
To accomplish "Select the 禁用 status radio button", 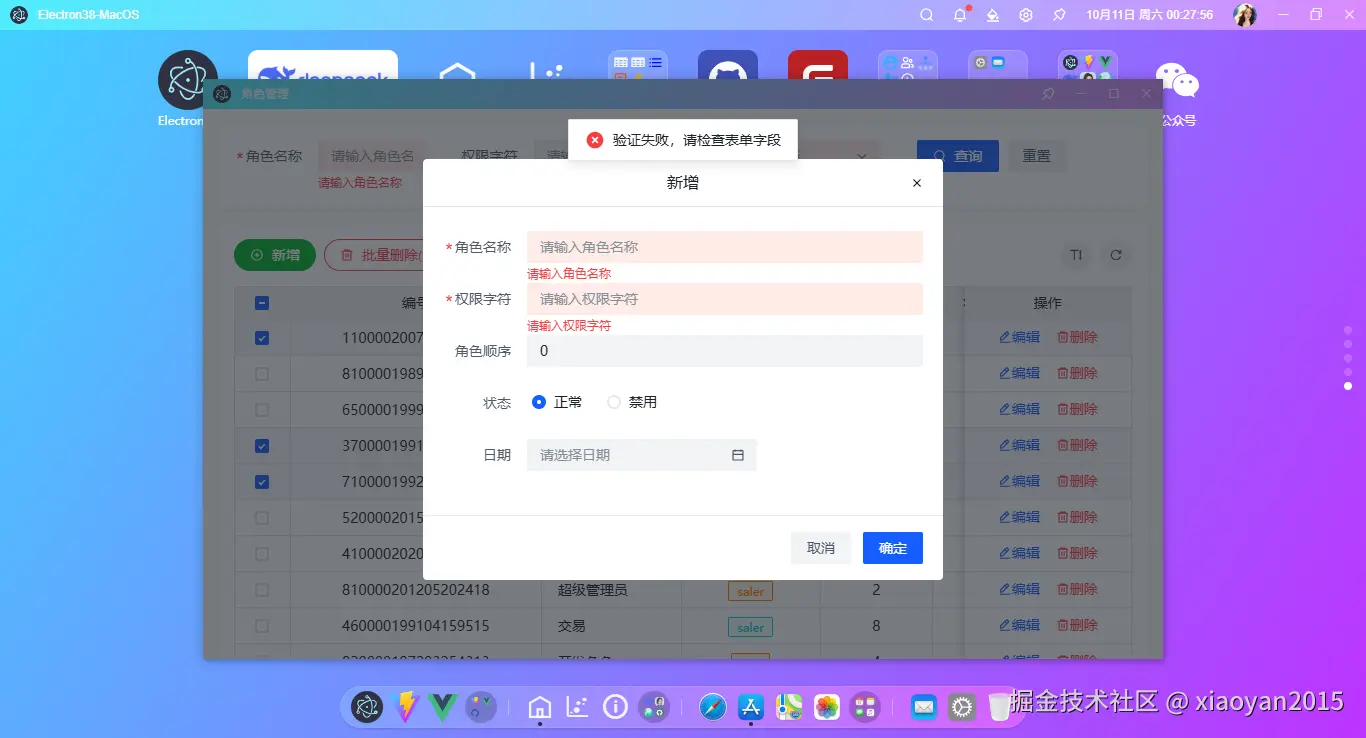I will click(612, 401).
